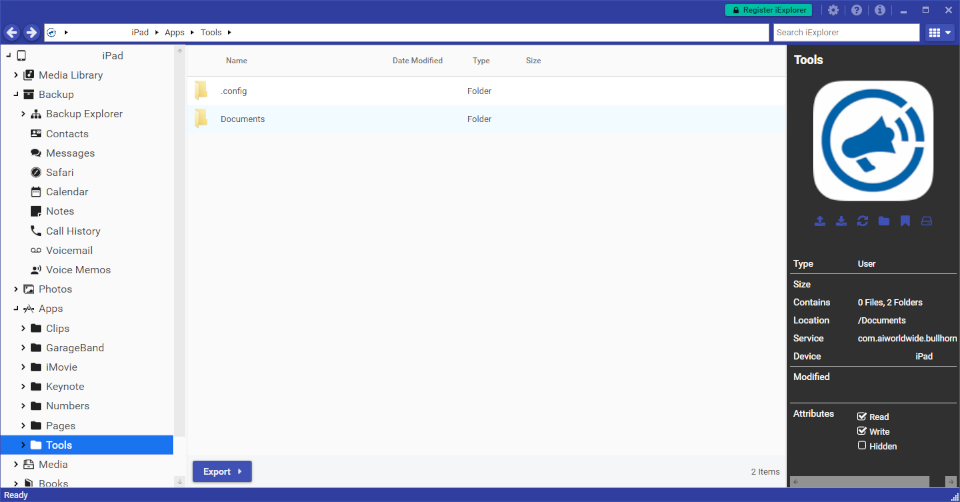The height and width of the screenshot is (502, 960).
Task: Open the view mode grid dropdown
Action: (940, 33)
